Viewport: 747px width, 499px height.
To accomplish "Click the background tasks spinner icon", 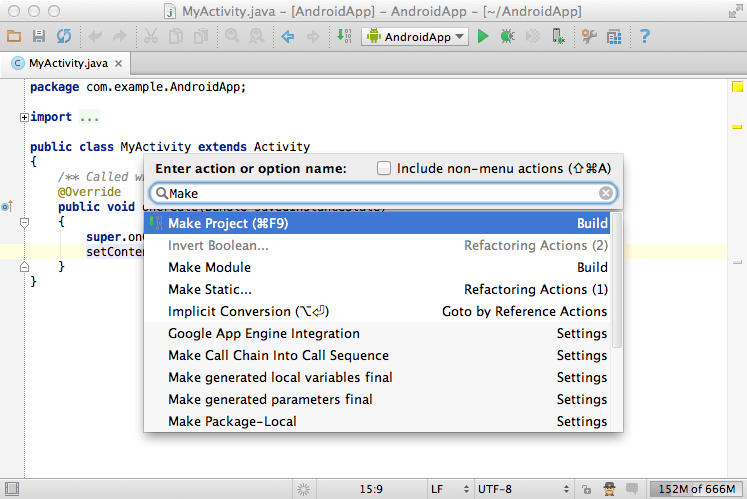I will coord(303,489).
